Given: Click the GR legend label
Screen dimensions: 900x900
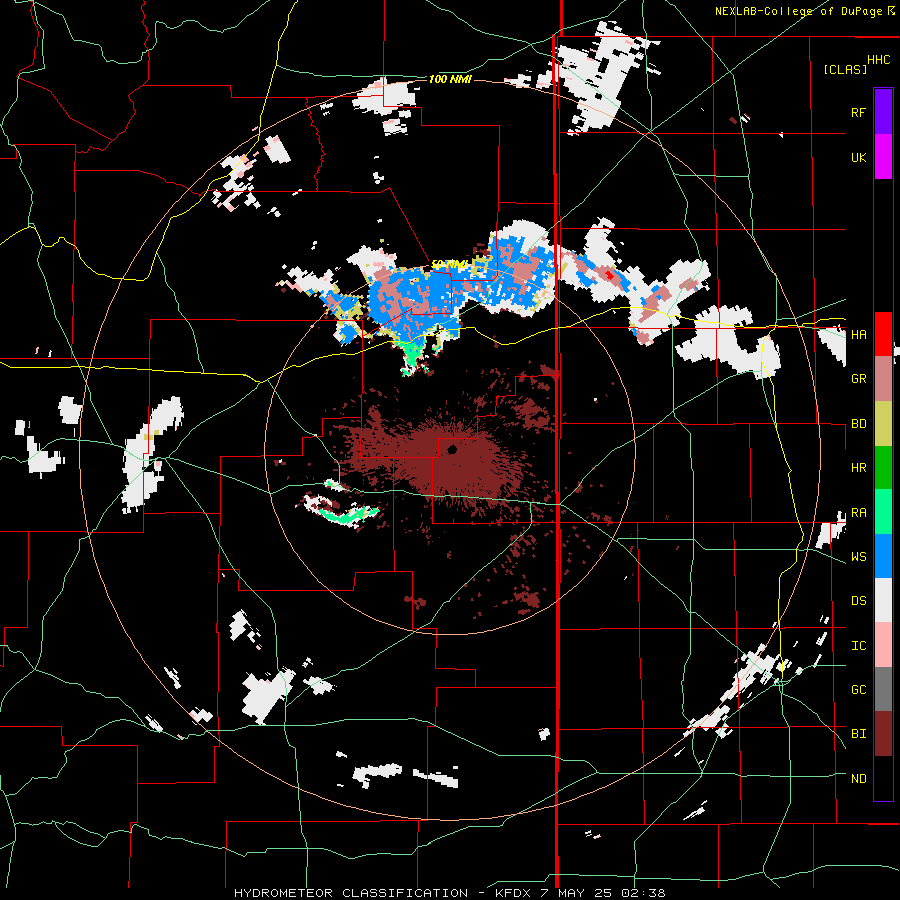Looking at the screenshot, I should (x=858, y=379).
